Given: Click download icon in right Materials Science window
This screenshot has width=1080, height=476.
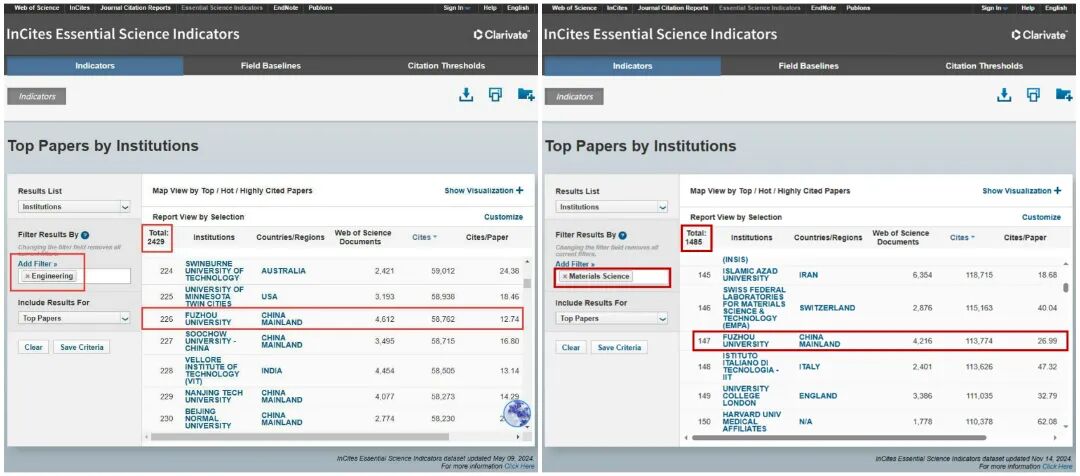Looking at the screenshot, I should click(1004, 95).
